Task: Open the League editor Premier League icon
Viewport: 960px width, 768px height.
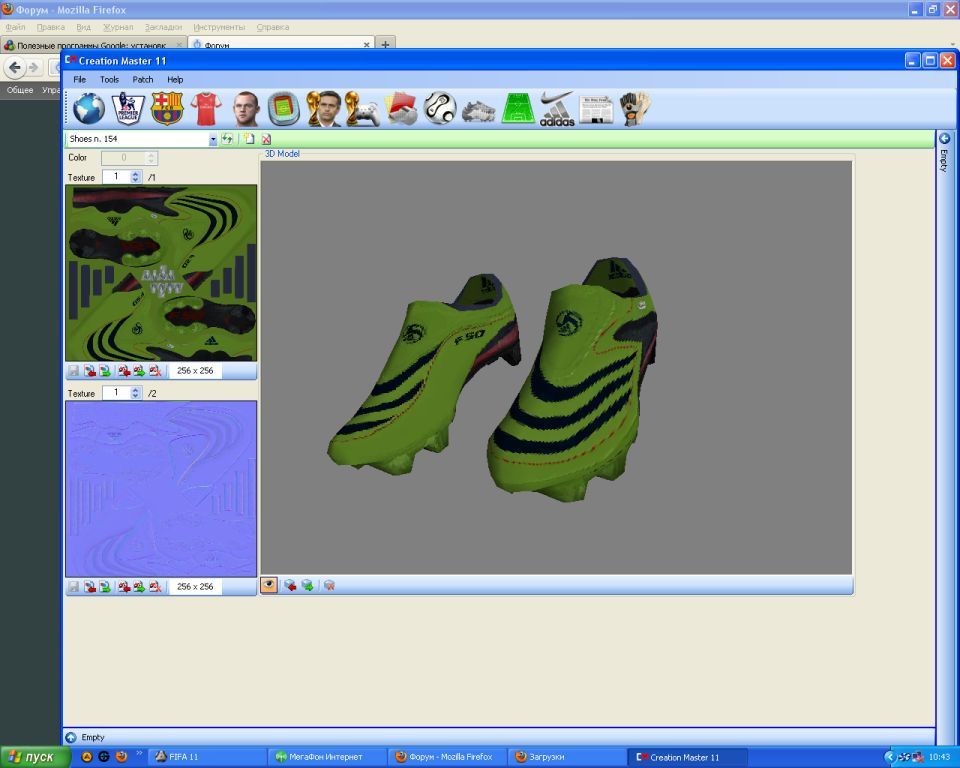Action: click(128, 109)
